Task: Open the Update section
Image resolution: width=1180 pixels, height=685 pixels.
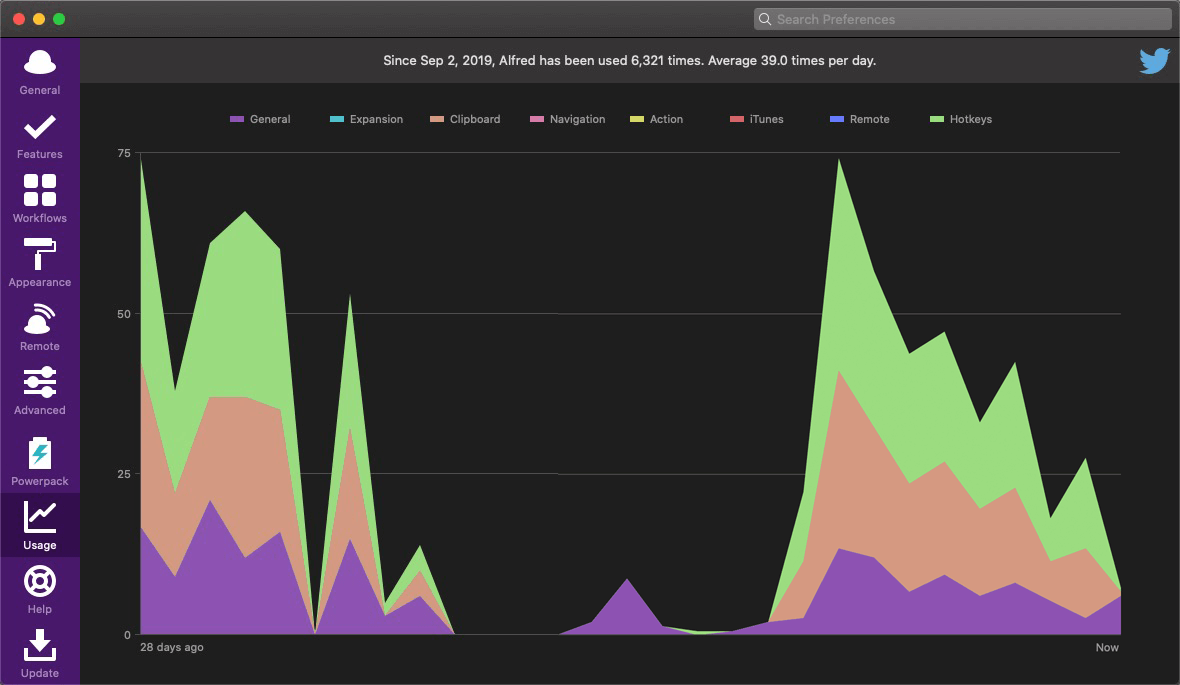Action: [x=40, y=654]
